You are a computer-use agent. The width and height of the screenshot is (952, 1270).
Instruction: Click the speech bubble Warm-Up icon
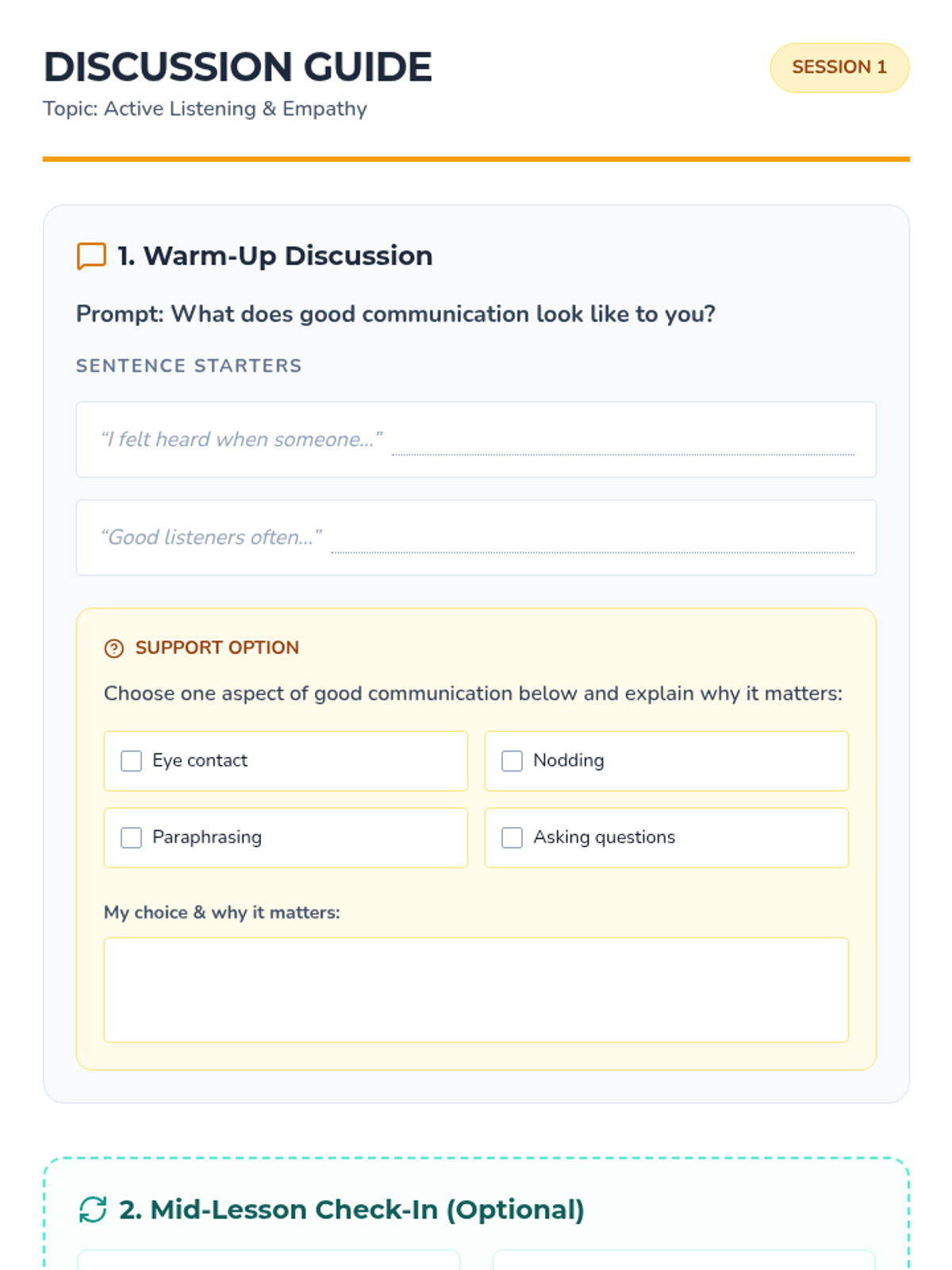coord(91,256)
